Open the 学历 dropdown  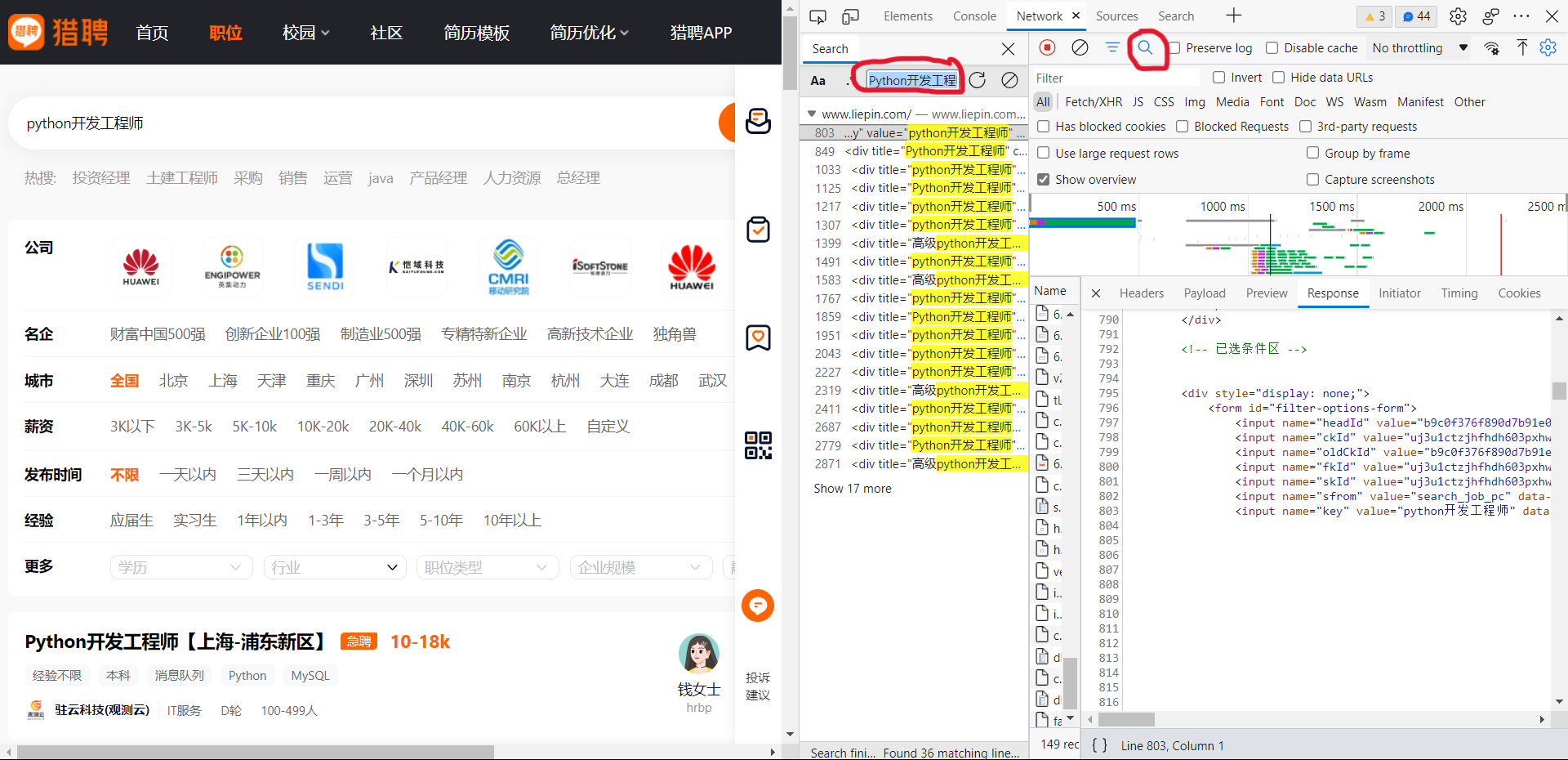click(x=180, y=567)
